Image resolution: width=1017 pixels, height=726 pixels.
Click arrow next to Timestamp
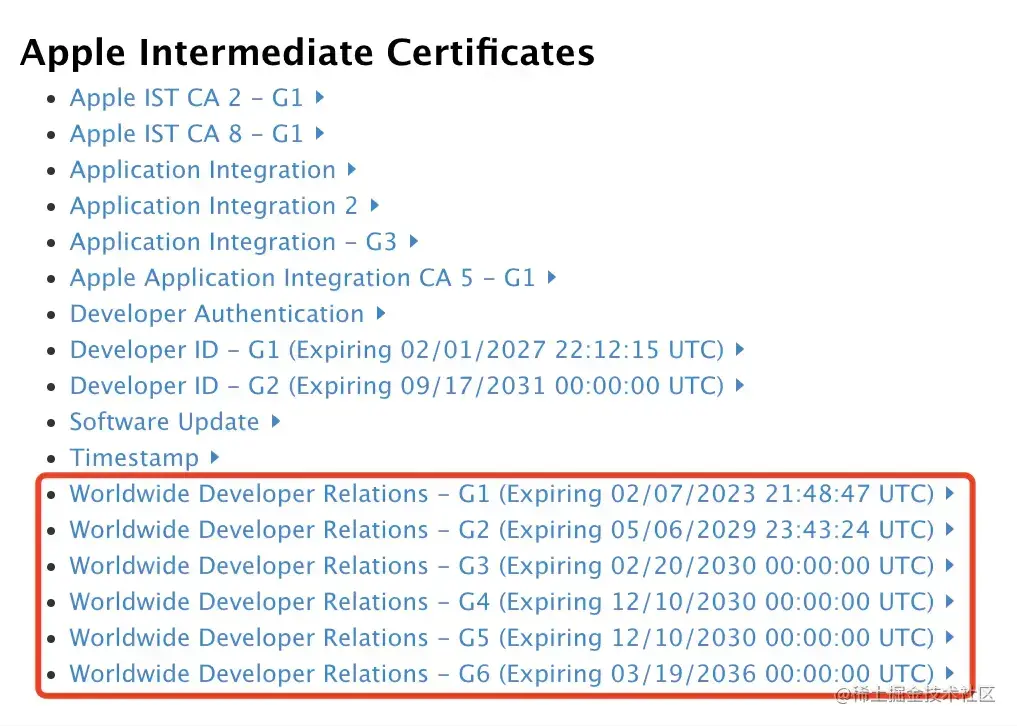pos(215,457)
